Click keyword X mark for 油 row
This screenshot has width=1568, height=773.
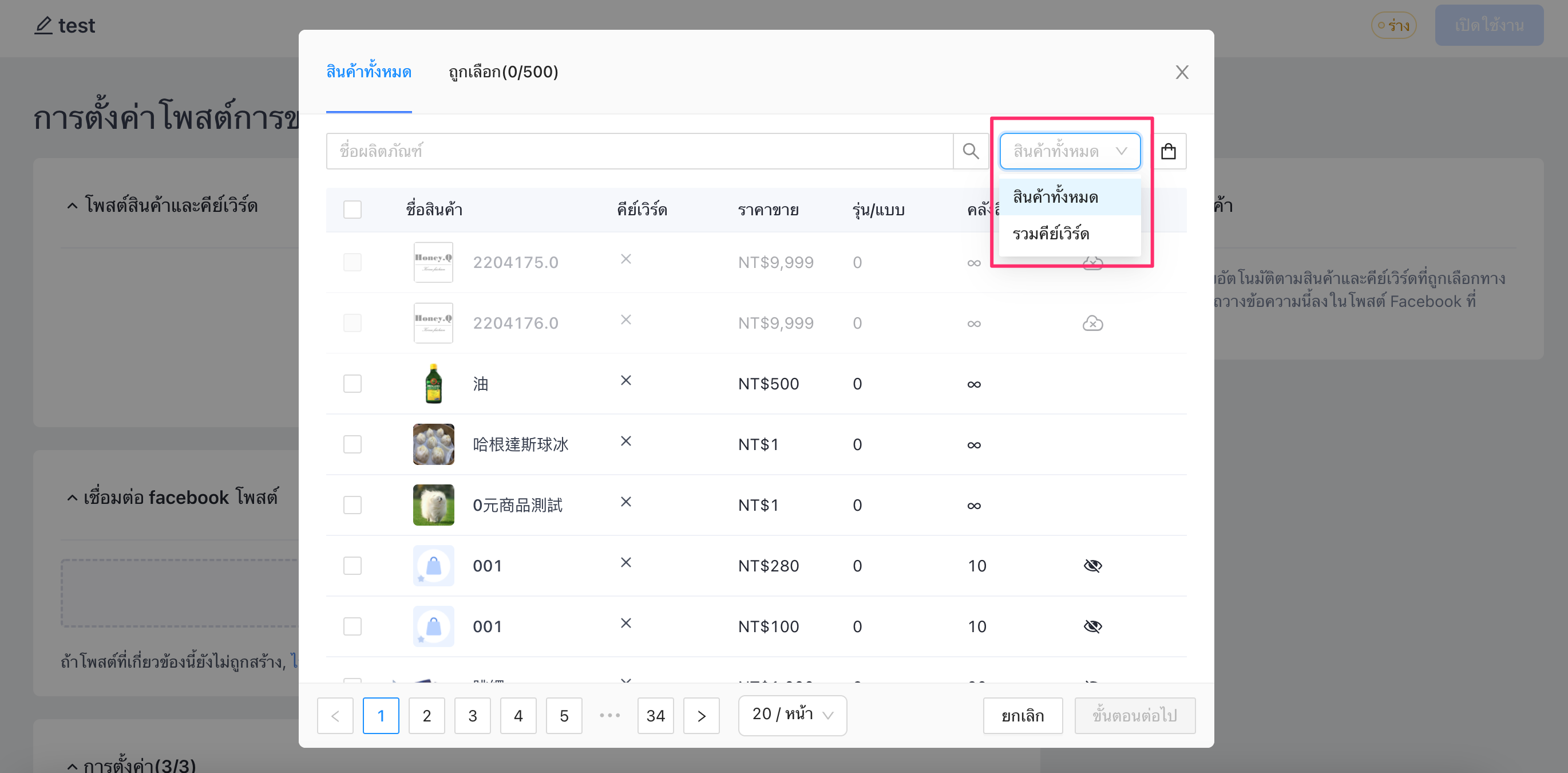625,381
